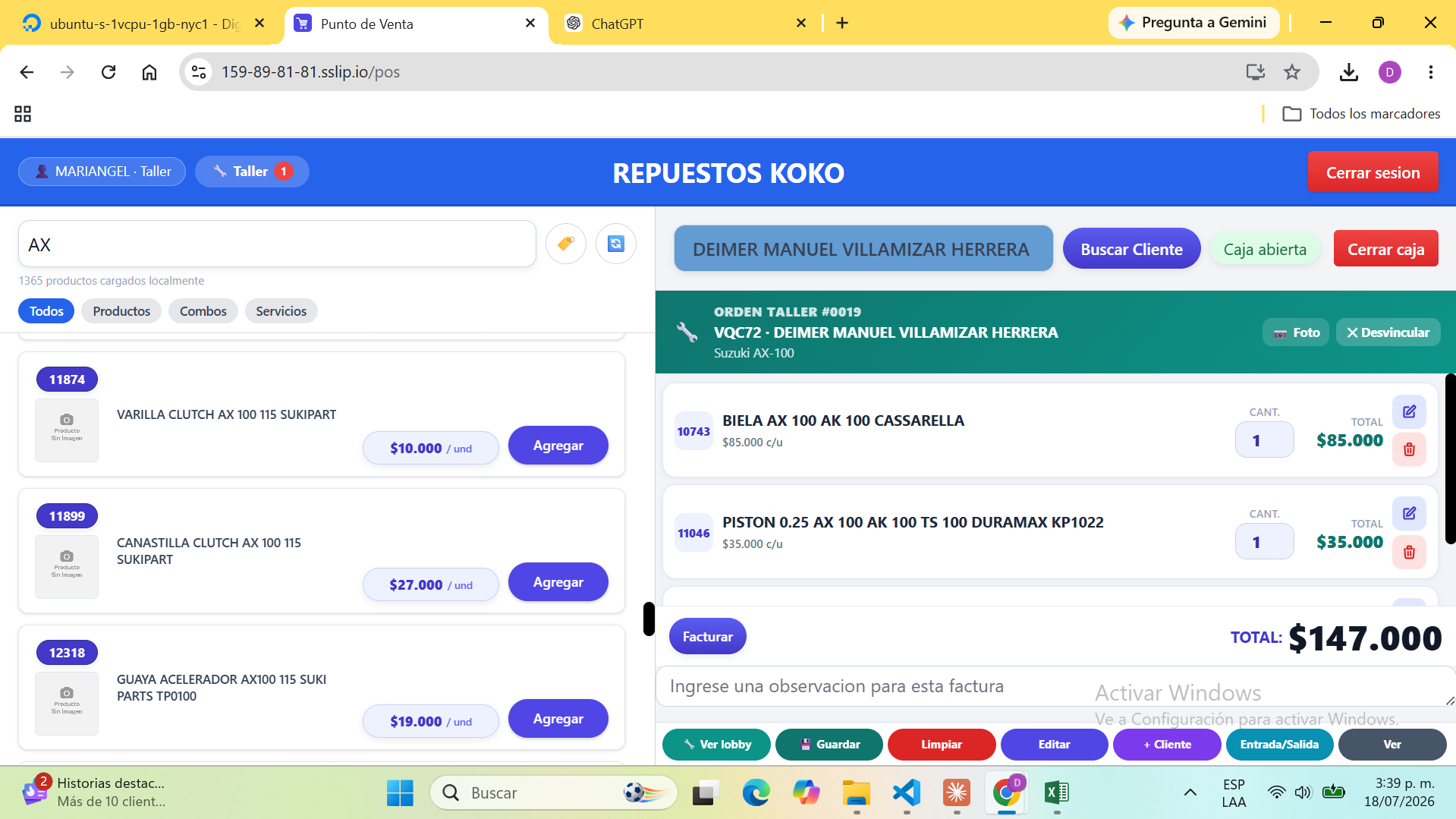Click the Entrada/Salida button
This screenshot has width=1456, height=819.
[x=1280, y=745]
